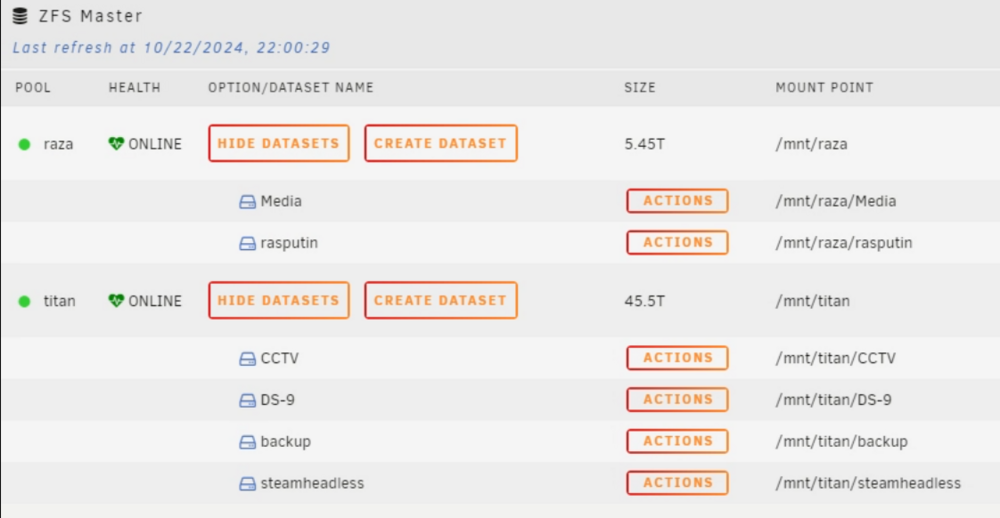Select the raza pool name
Image resolution: width=1000 pixels, height=518 pixels.
(x=59, y=144)
